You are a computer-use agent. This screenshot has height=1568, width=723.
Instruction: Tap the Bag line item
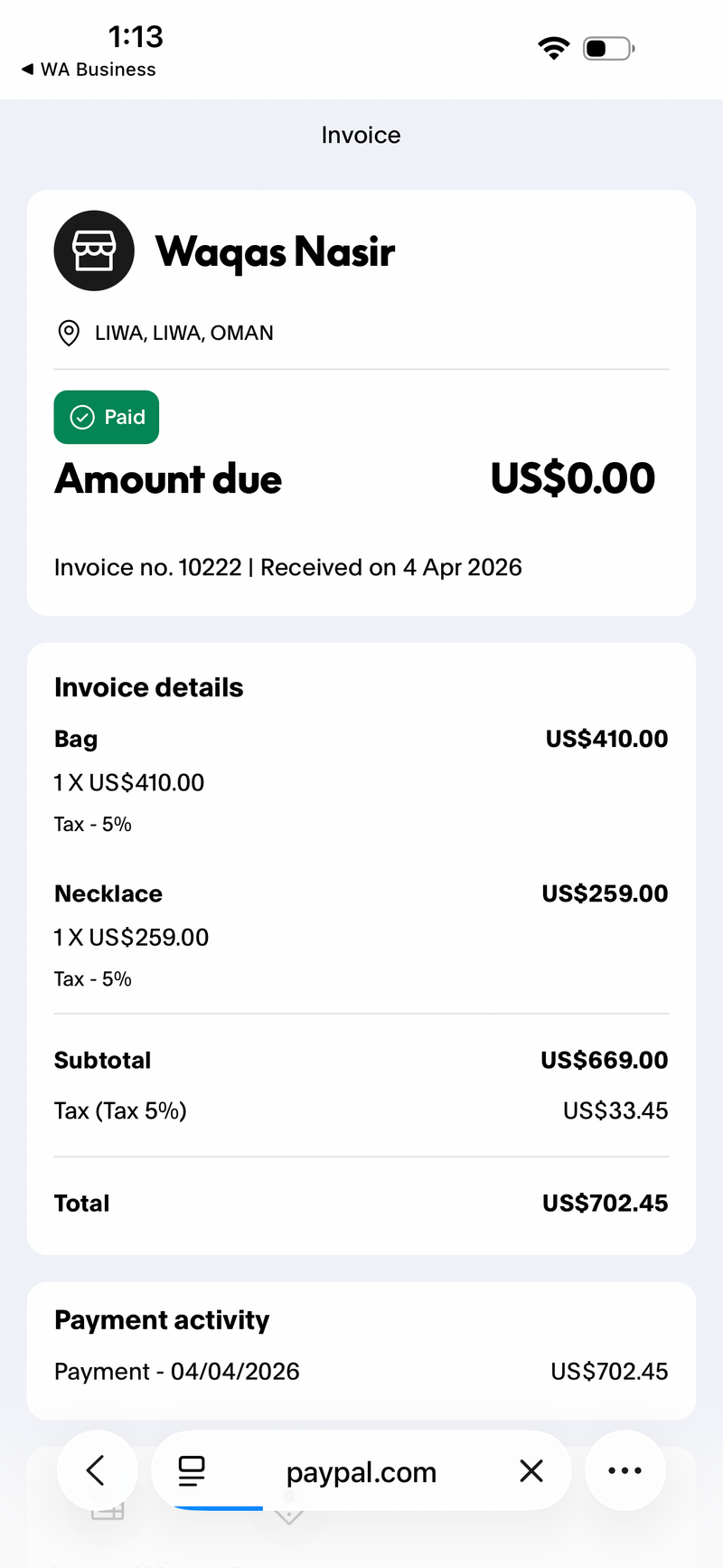(361, 781)
